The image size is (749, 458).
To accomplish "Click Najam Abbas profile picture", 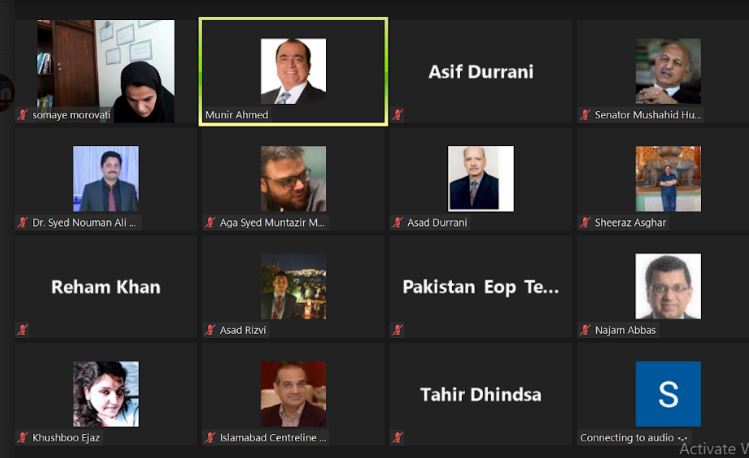I will pos(668,286).
